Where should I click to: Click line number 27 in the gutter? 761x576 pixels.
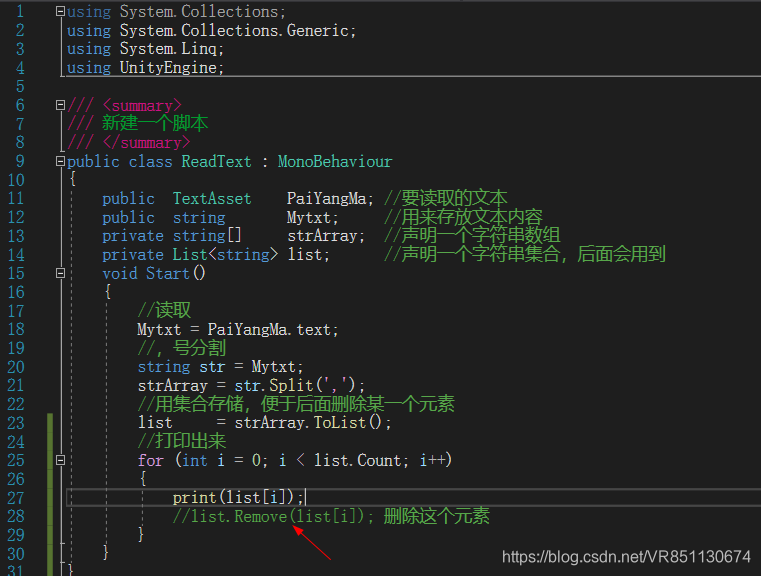[x=16, y=498]
